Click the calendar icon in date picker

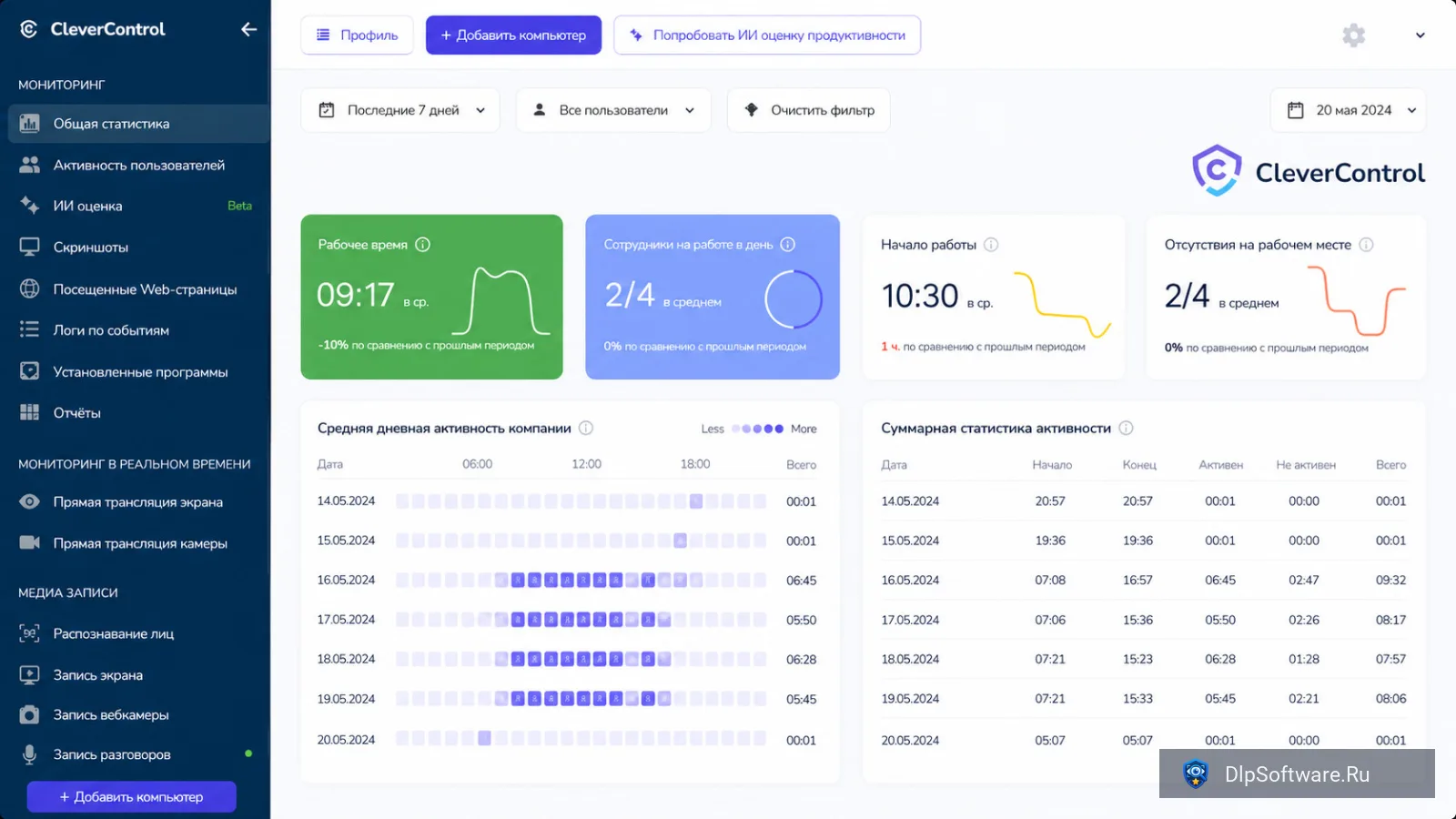pos(1296,110)
